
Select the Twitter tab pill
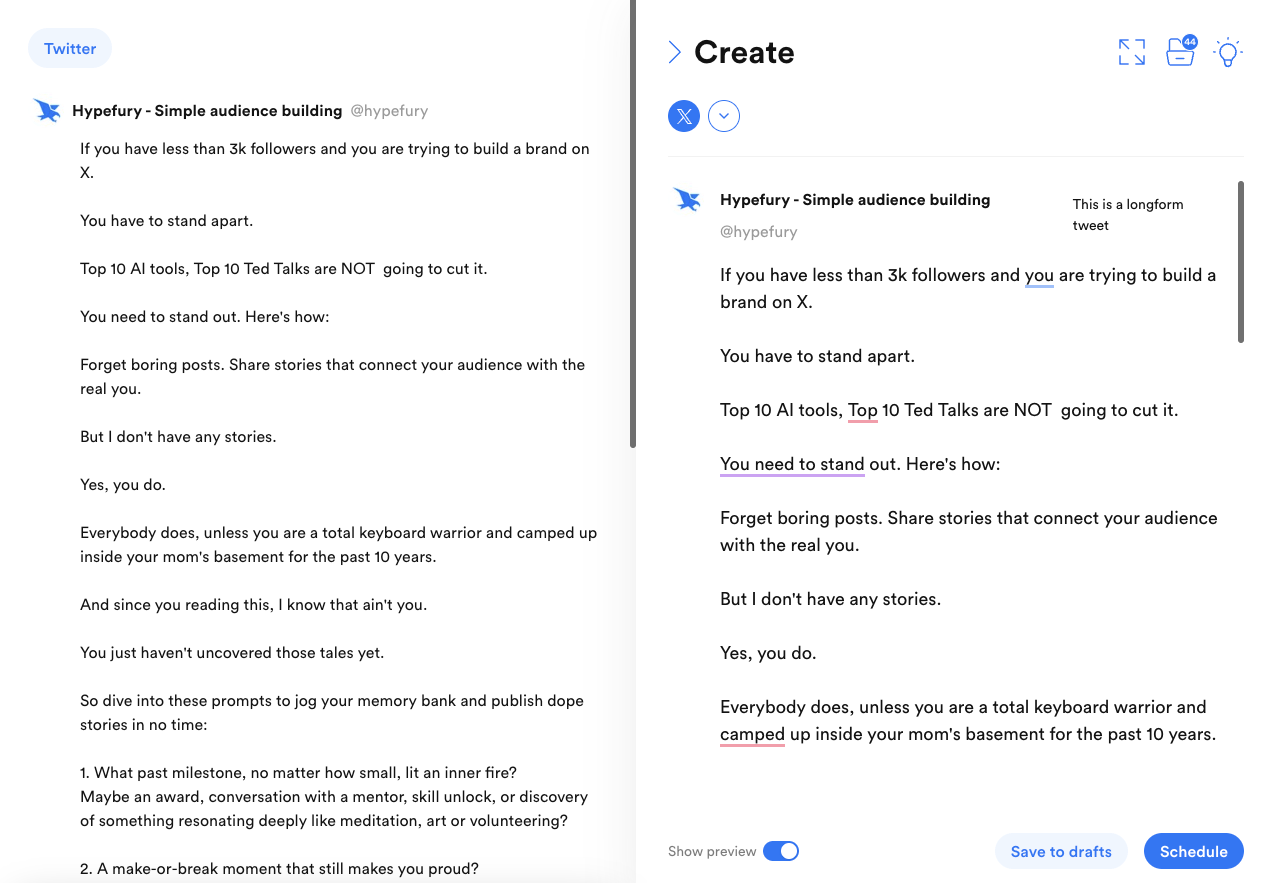(69, 48)
